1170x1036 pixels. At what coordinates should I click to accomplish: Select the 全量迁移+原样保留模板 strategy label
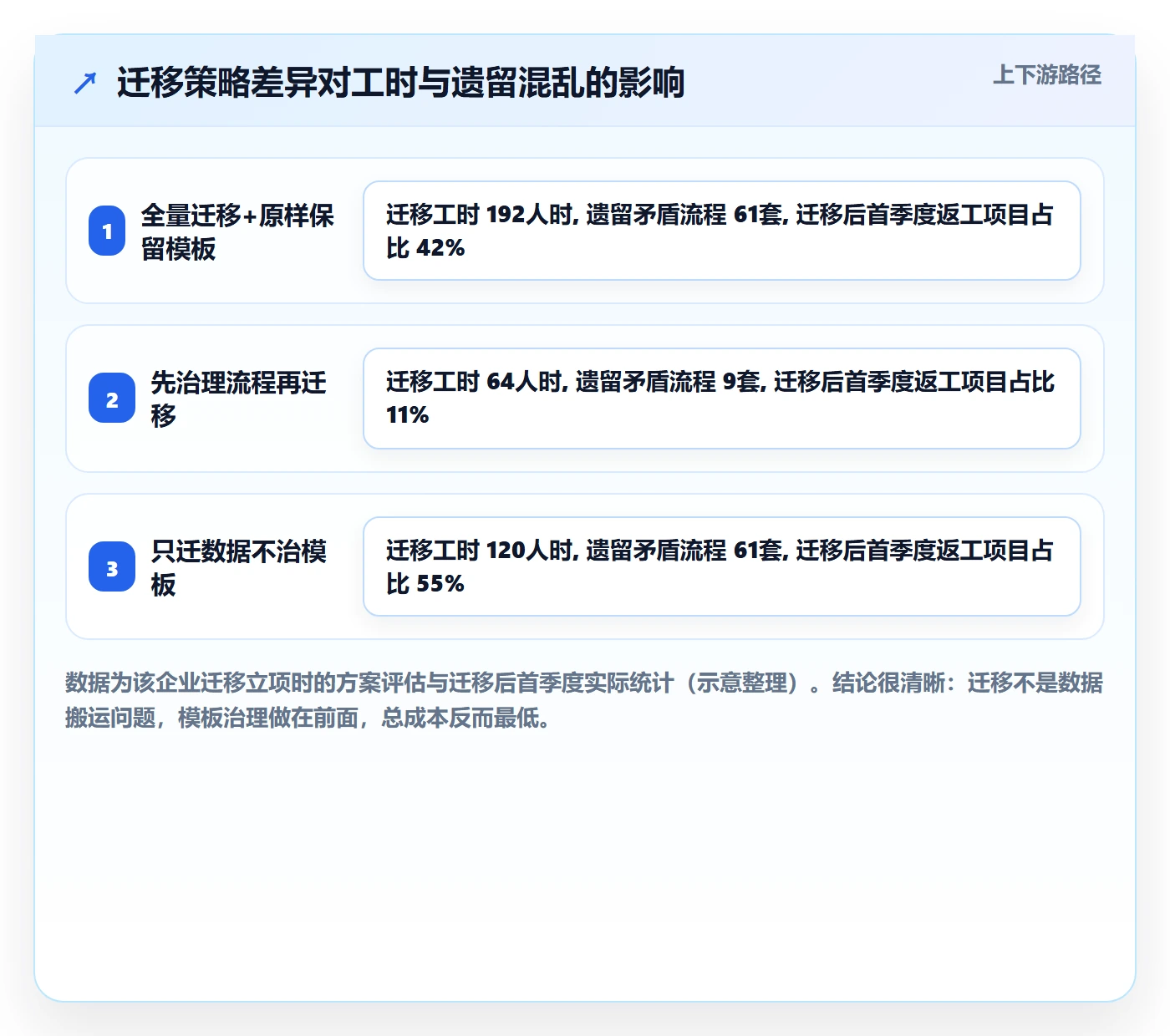coord(237,231)
